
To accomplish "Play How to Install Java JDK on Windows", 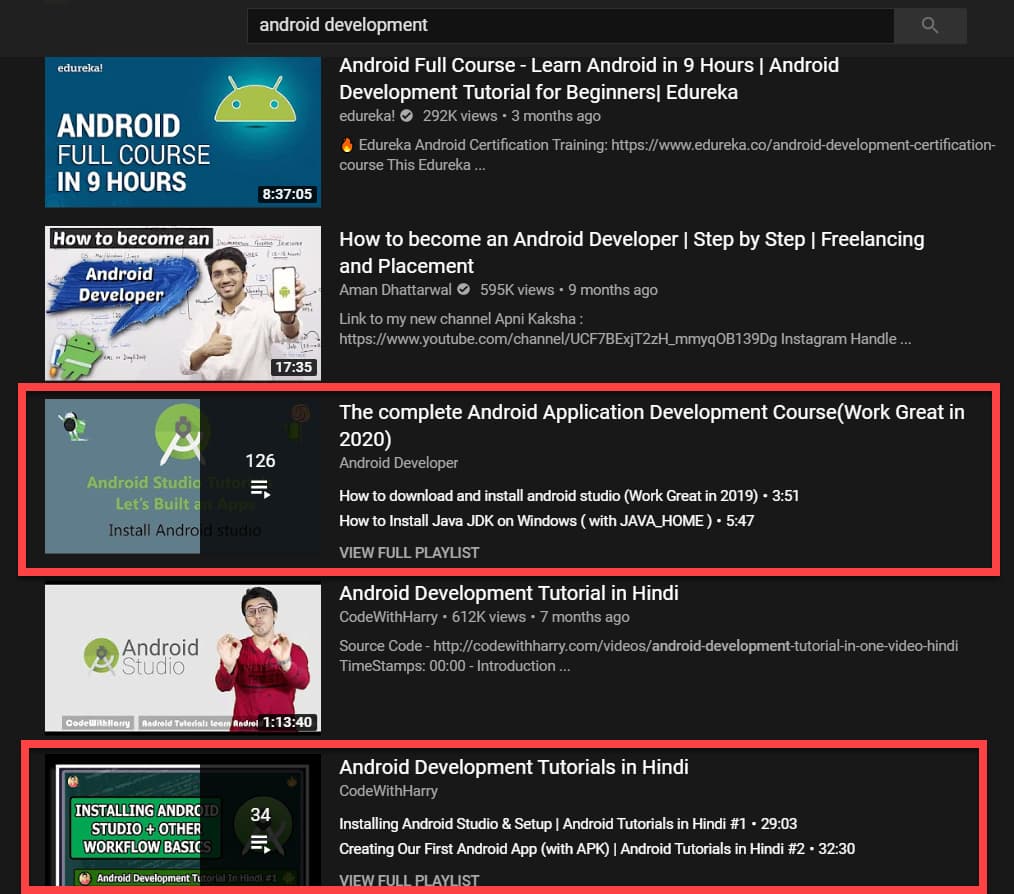I will tap(546, 521).
